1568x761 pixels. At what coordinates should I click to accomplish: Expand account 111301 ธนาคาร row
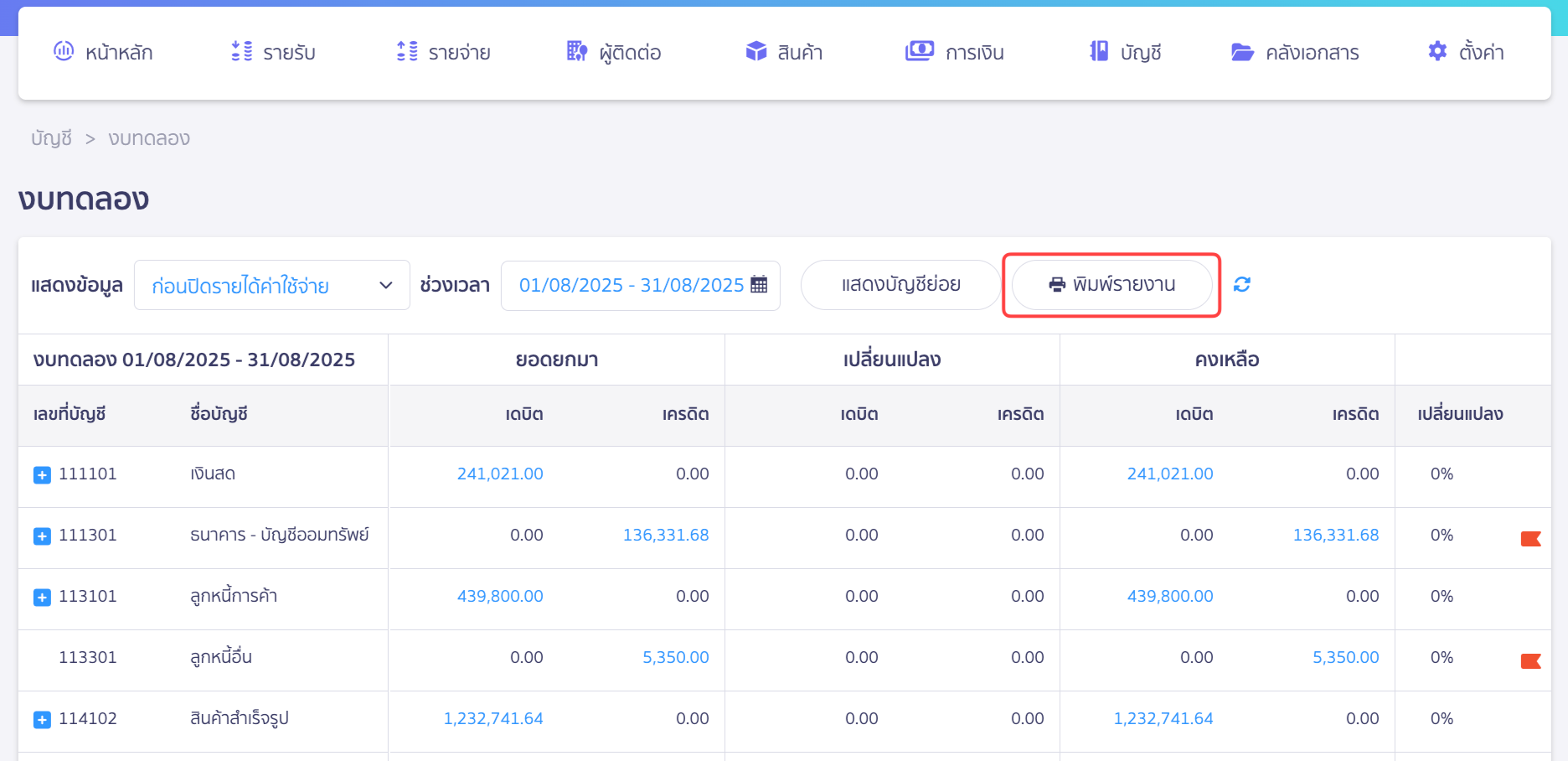42,536
